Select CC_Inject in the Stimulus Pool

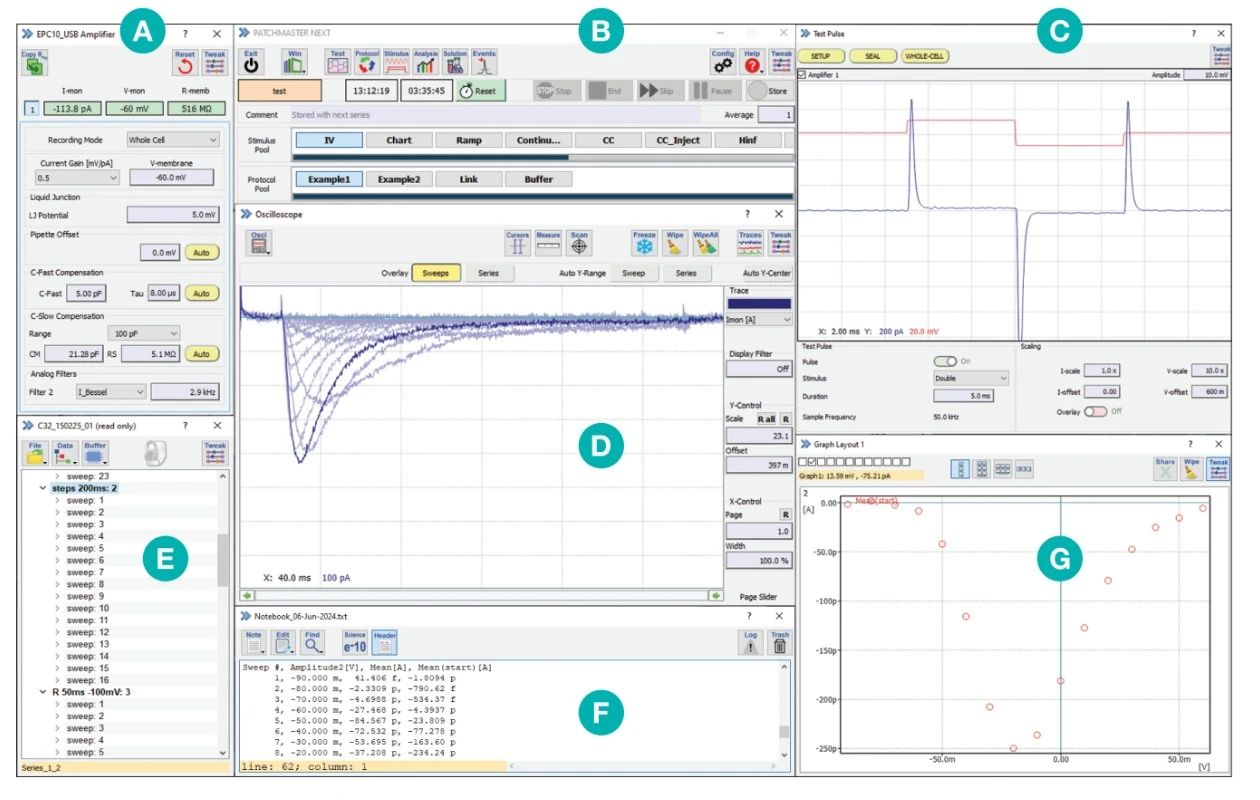[679, 141]
